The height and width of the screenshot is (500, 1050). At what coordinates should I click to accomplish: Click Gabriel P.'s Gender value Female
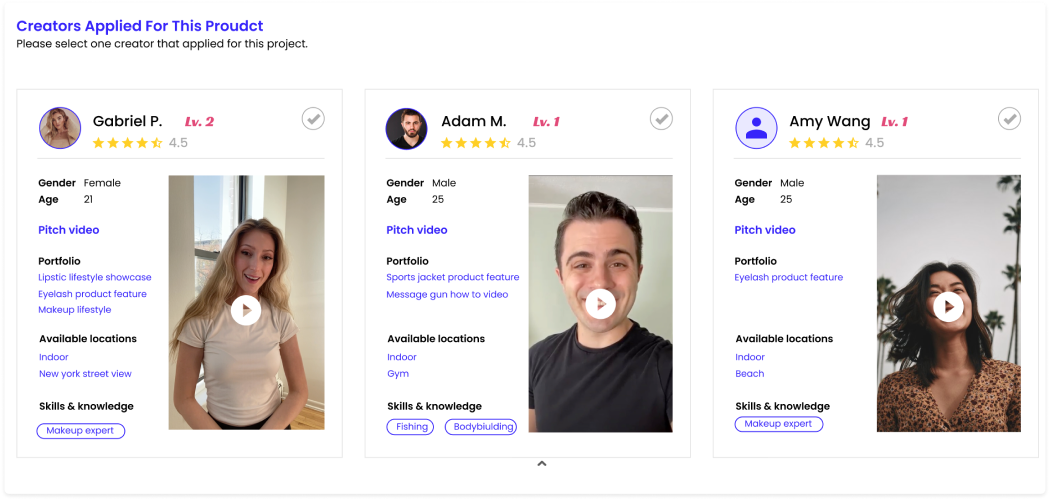[102, 183]
